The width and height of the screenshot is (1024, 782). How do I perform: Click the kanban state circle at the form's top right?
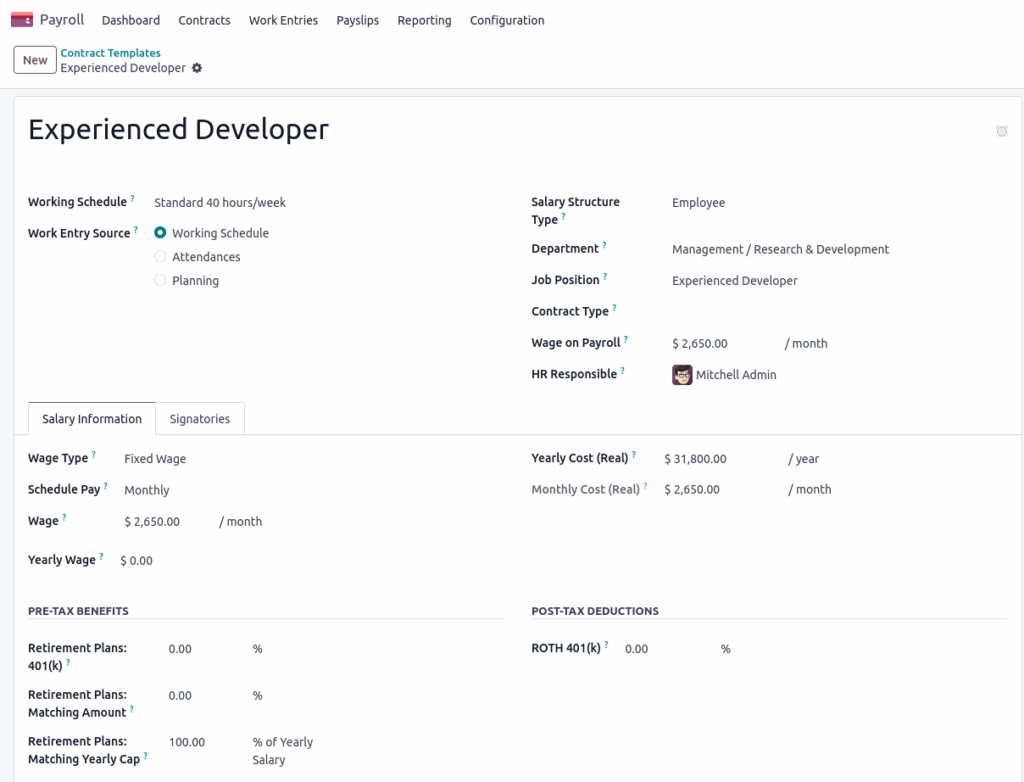1001,131
